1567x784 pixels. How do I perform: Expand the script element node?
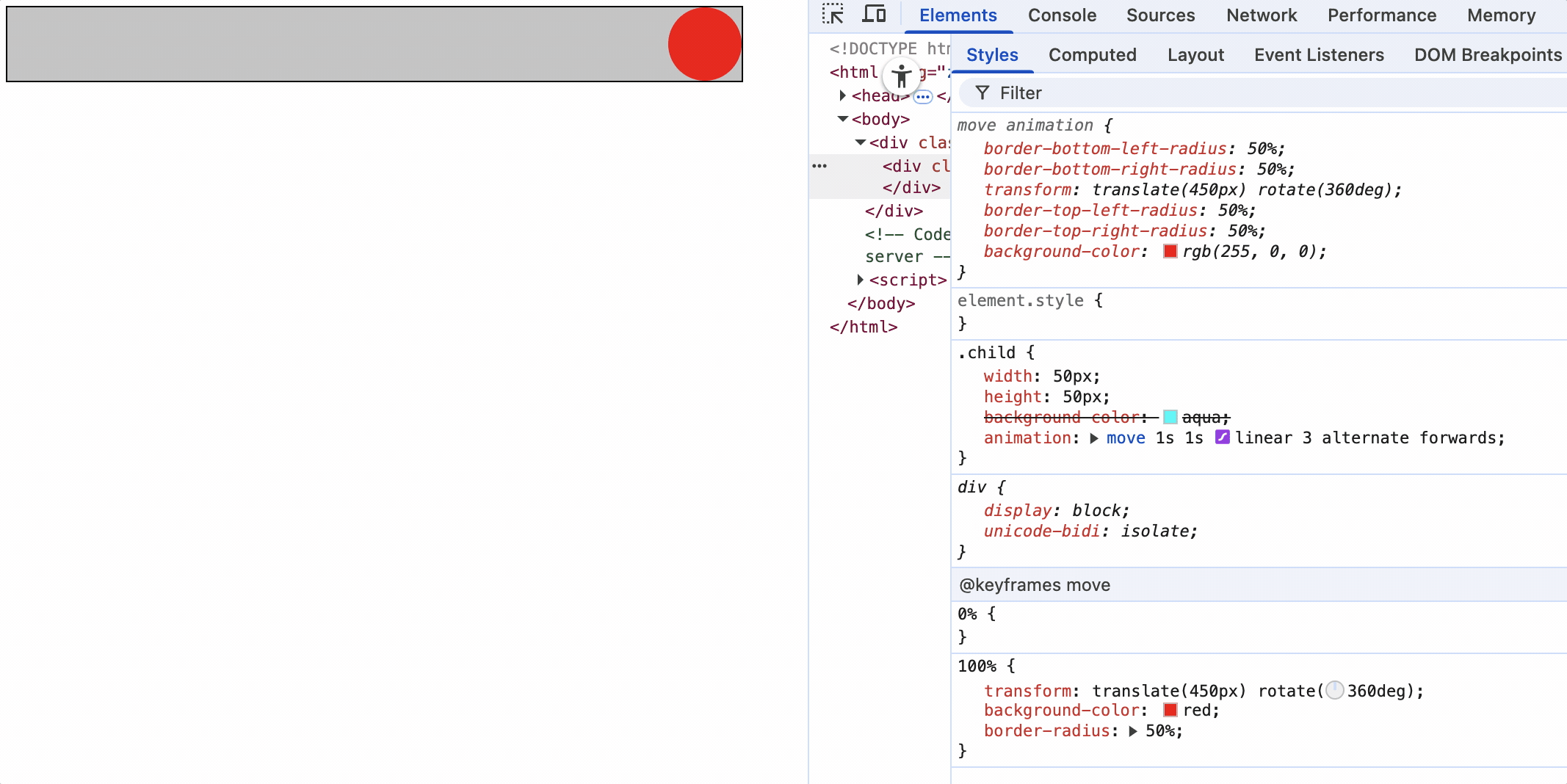tap(861, 280)
